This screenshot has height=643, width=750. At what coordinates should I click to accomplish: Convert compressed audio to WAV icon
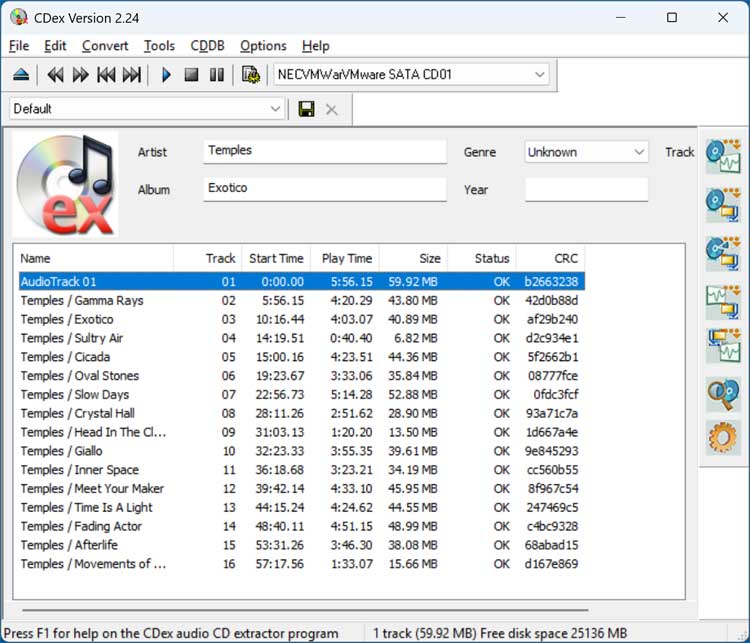pos(723,345)
